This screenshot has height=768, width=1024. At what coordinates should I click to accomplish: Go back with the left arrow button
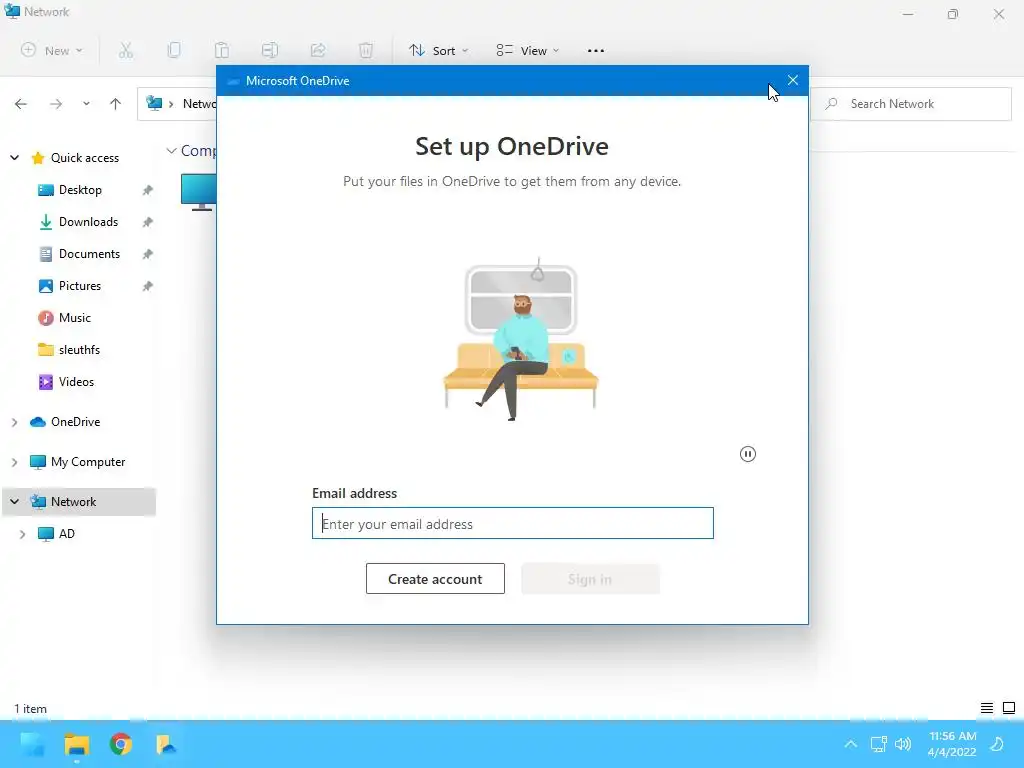pos(21,104)
